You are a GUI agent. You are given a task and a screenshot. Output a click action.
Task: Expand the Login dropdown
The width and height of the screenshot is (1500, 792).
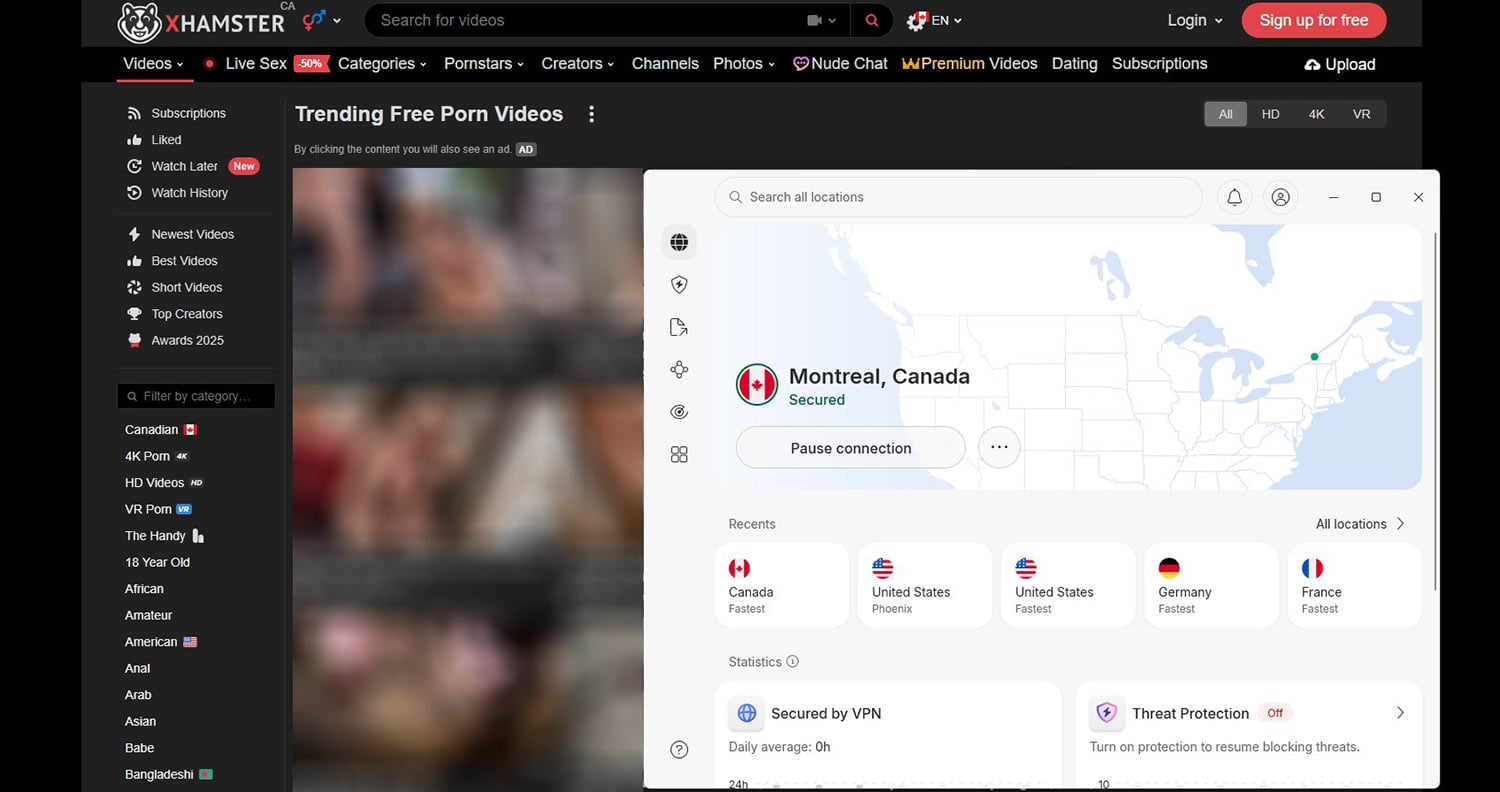point(1195,20)
